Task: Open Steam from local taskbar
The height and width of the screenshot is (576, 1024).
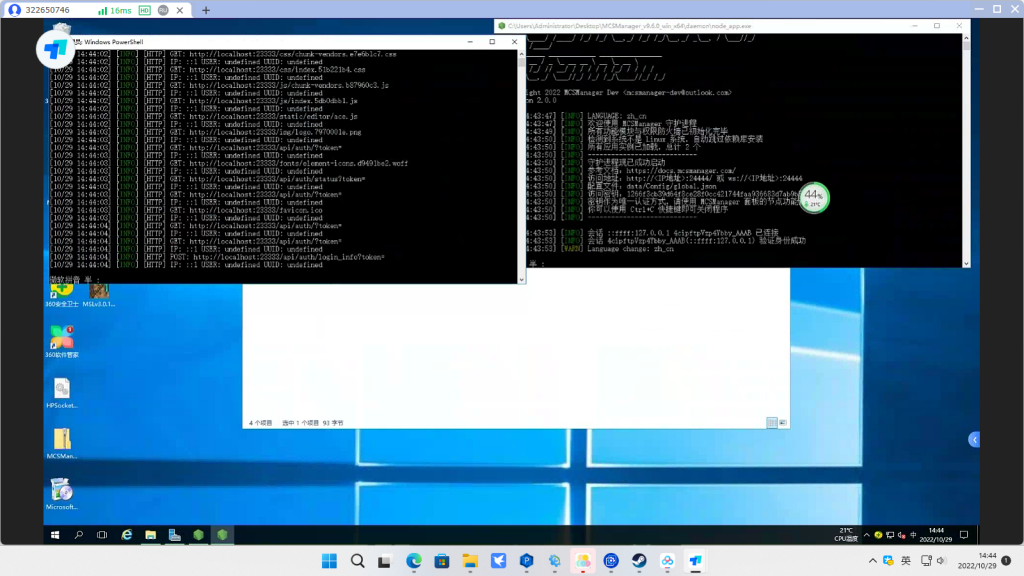Action: 639,561
